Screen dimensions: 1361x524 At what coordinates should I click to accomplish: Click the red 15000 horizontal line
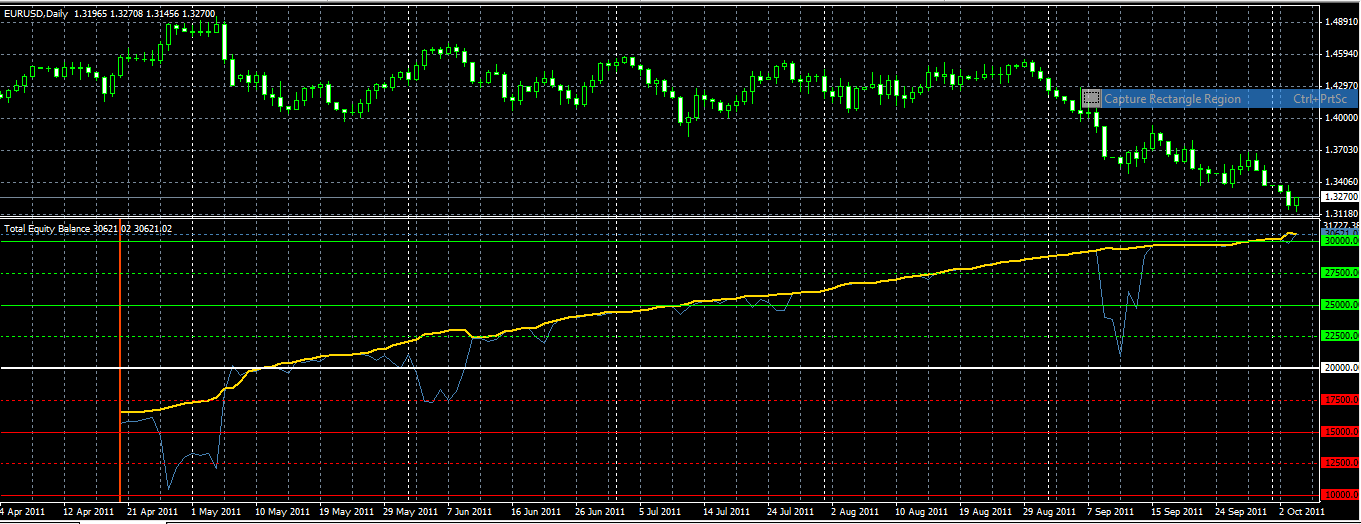(600, 432)
